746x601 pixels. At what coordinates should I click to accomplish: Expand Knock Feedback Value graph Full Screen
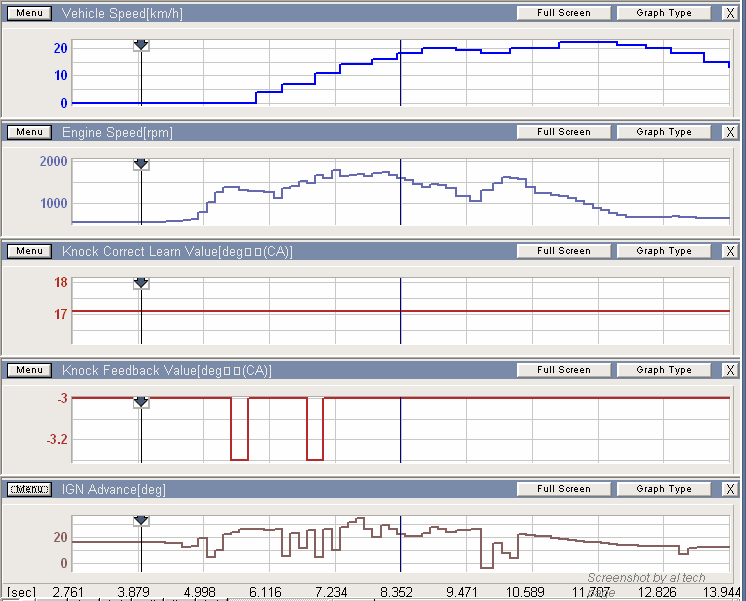563,370
